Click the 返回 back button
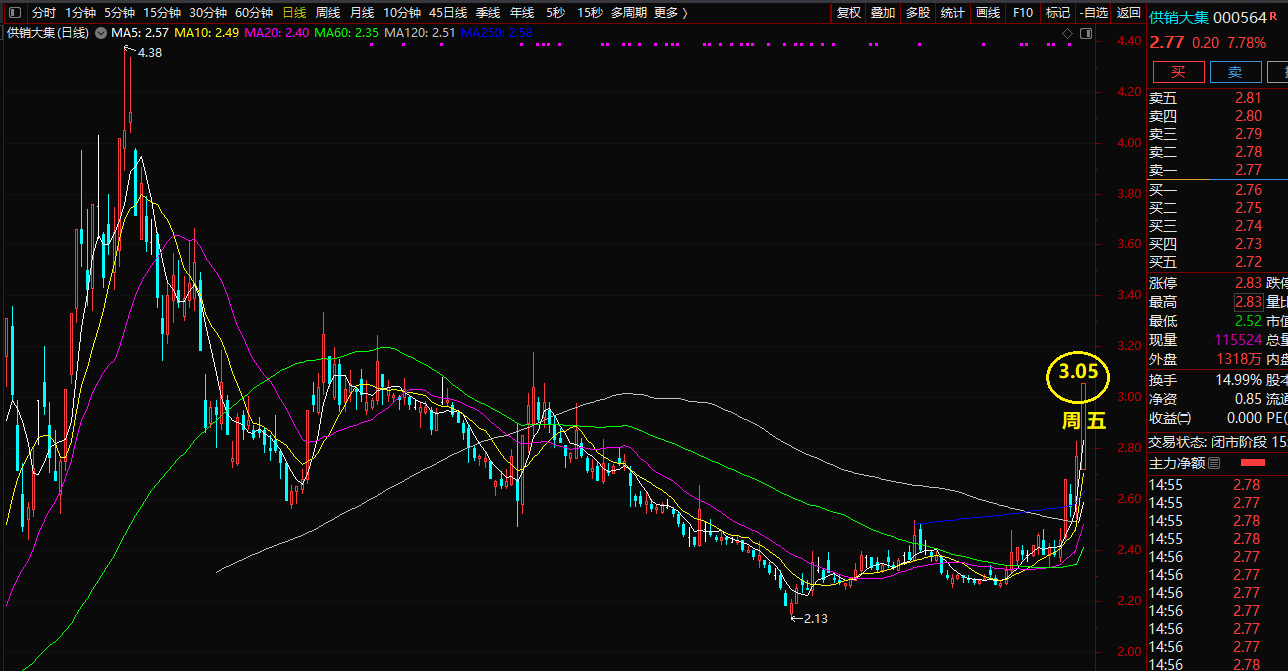The width and height of the screenshot is (1288, 671). coord(1128,13)
